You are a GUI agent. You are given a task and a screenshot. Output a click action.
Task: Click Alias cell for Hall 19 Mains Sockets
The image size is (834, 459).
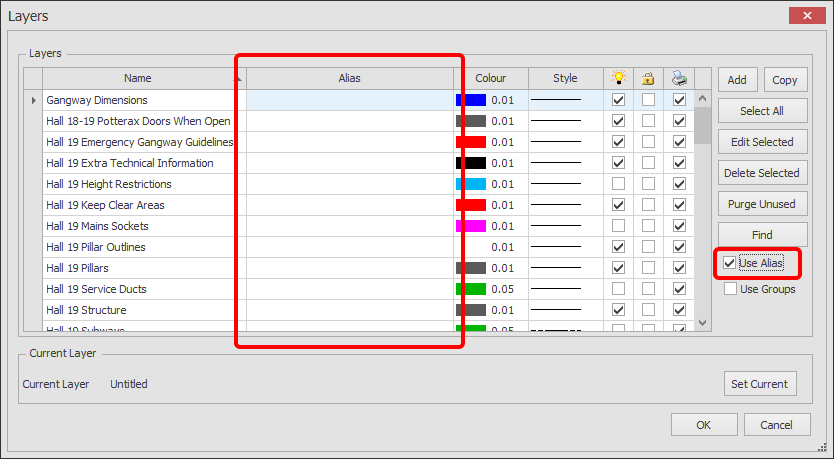[349, 226]
